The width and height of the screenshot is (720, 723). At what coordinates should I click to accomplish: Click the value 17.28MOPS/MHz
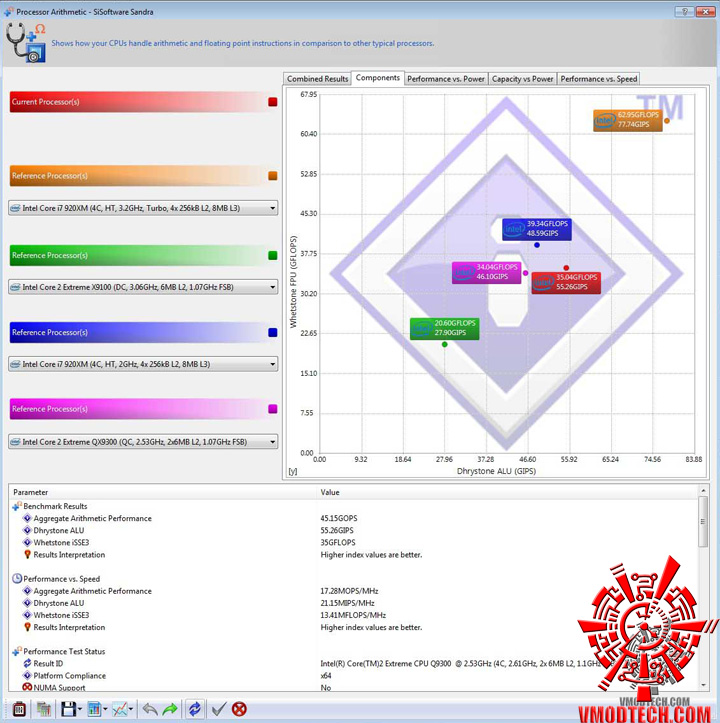click(x=349, y=591)
